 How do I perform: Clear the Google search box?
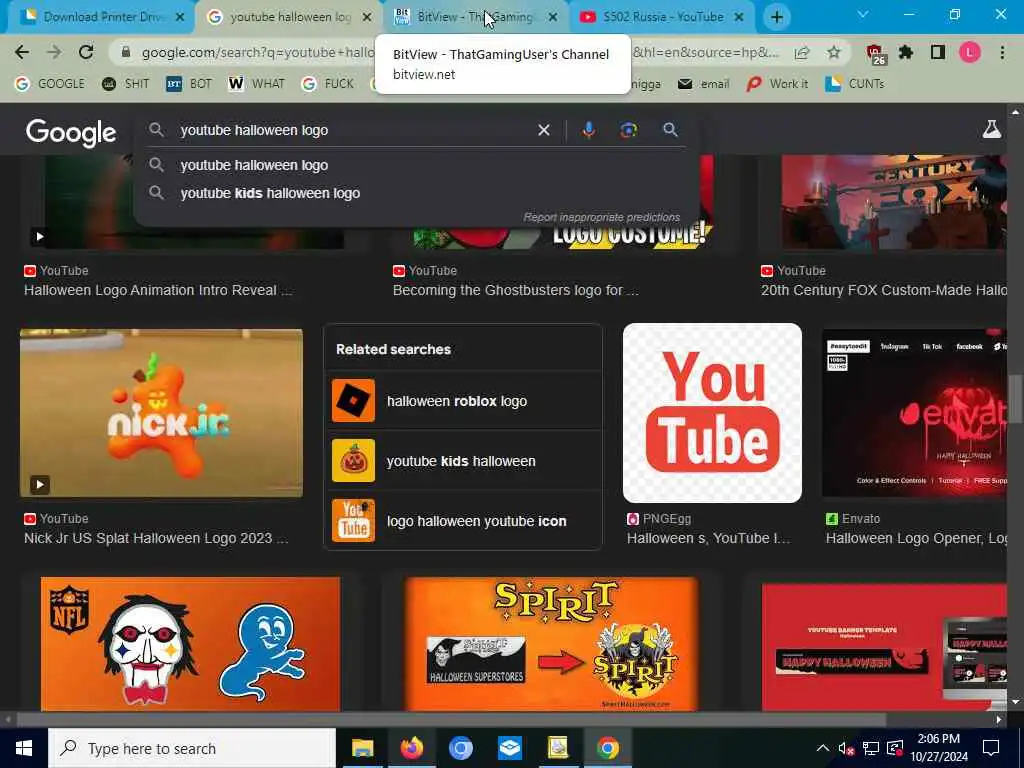(x=543, y=130)
